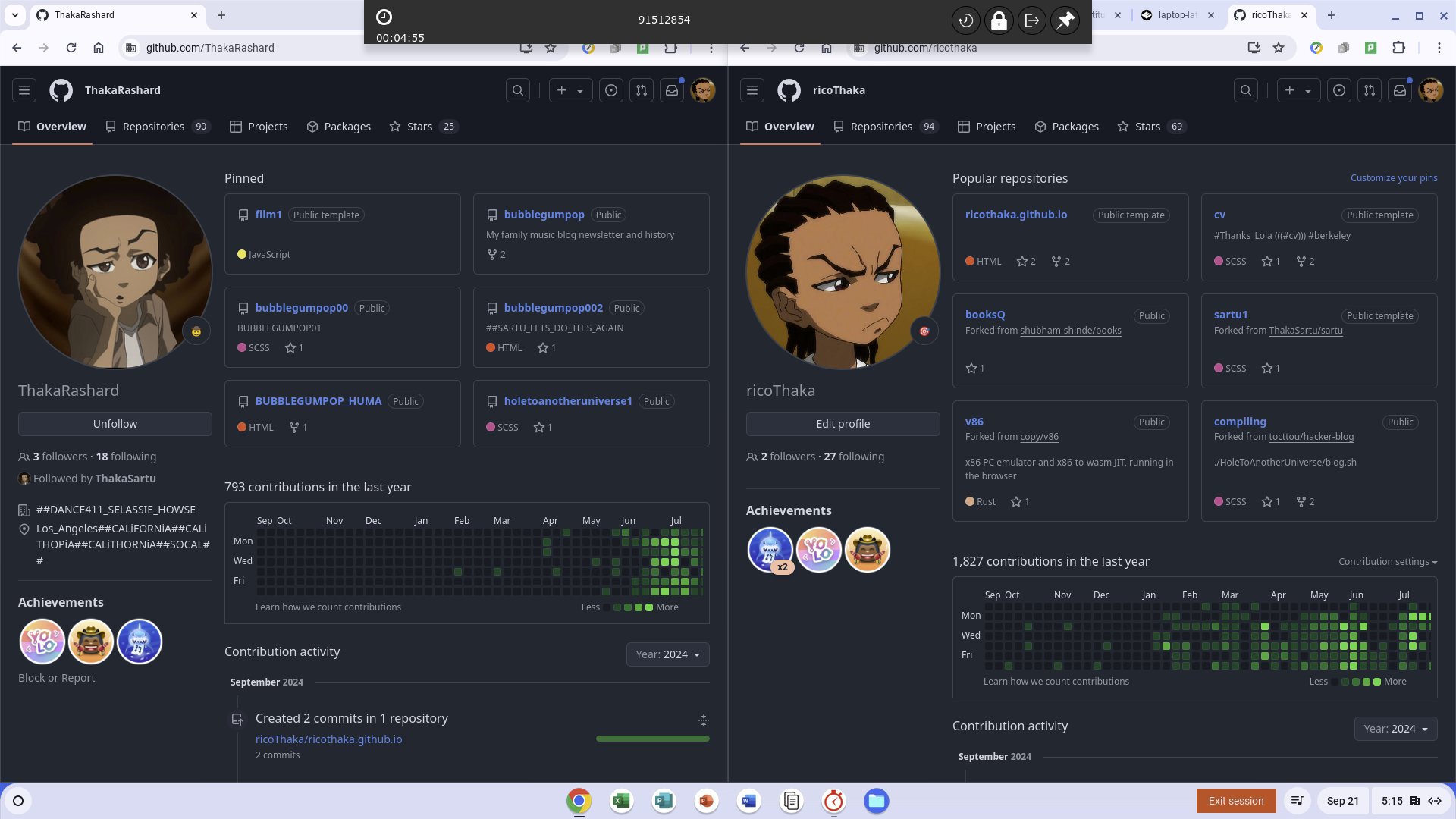The height and width of the screenshot is (819, 1456).
Task: Open issues icon in ThakaRashard window header
Action: click(x=611, y=90)
